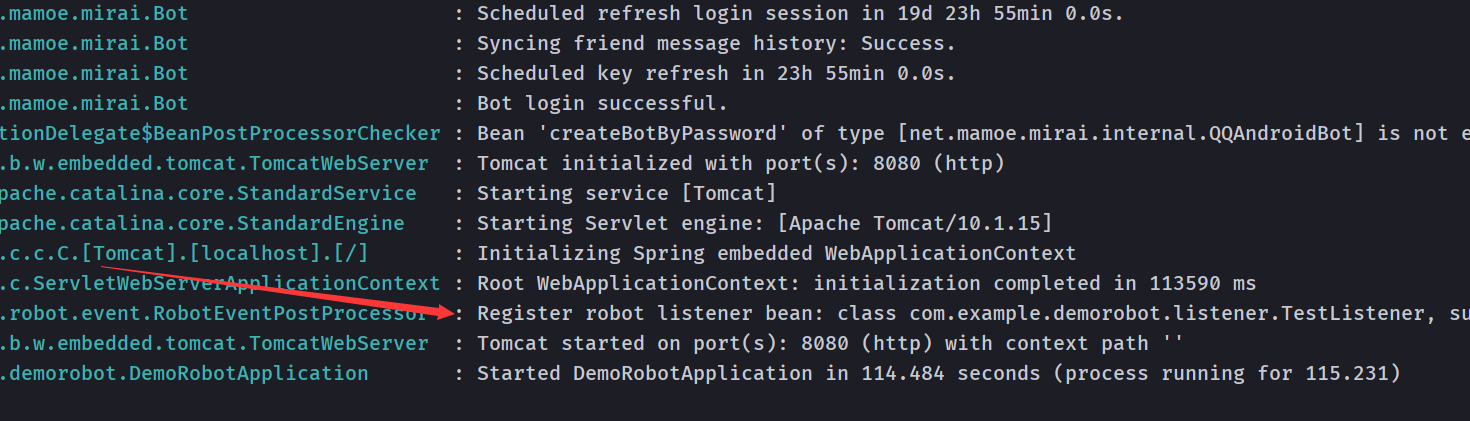Click the 'Bot login successful.' log message
This screenshot has height=421, width=1470.
coord(602,103)
